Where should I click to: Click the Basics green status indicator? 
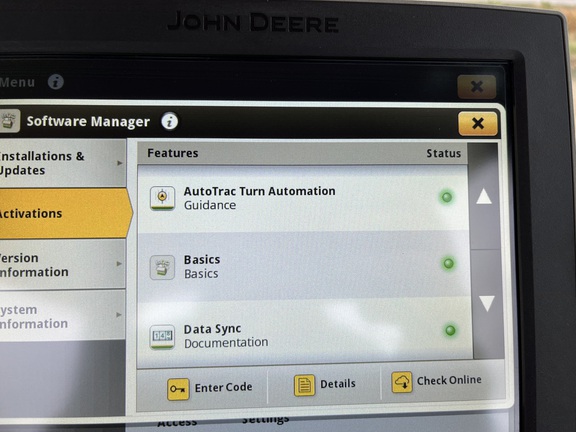tap(448, 263)
